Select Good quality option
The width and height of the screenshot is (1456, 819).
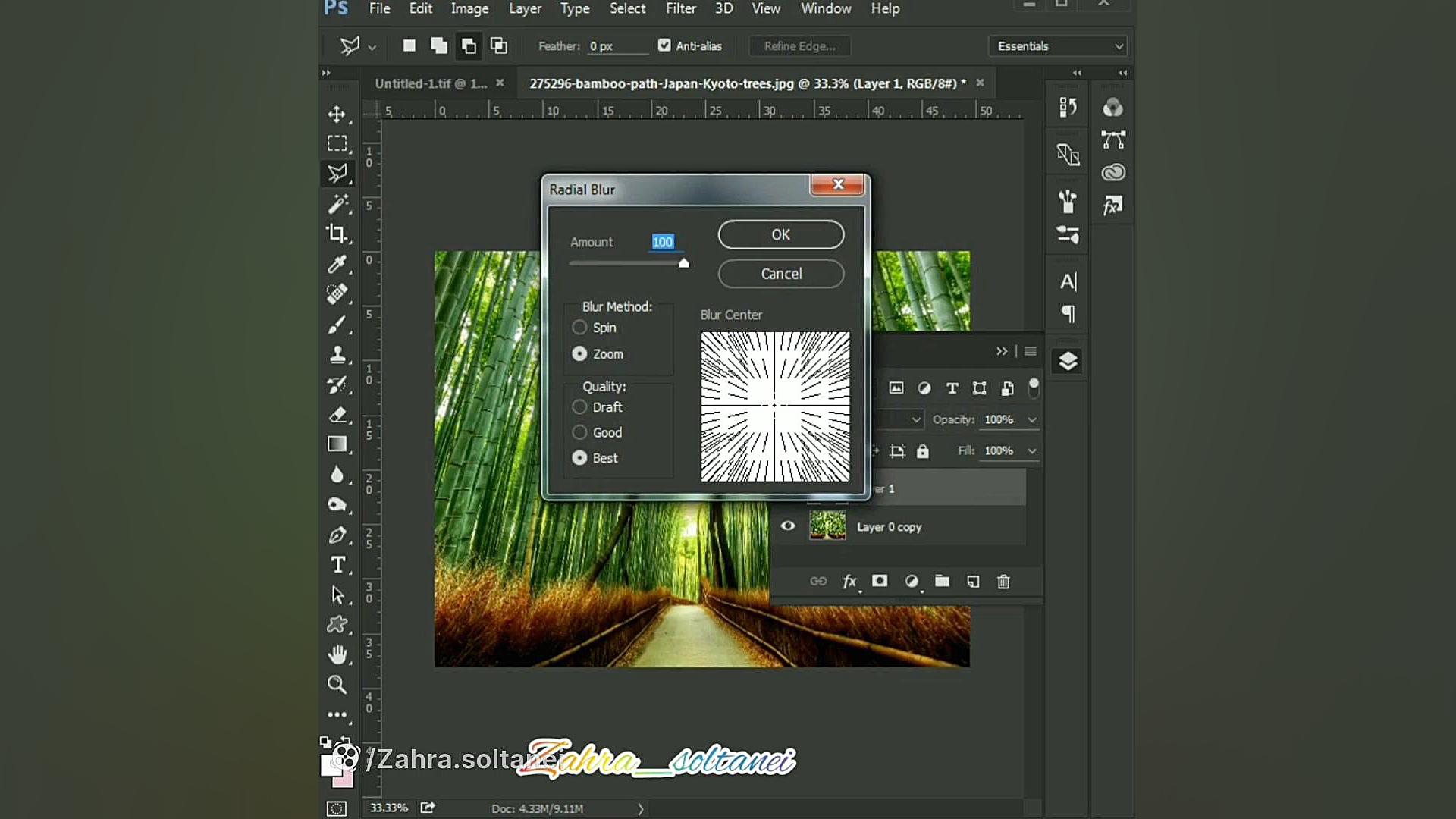(x=579, y=432)
